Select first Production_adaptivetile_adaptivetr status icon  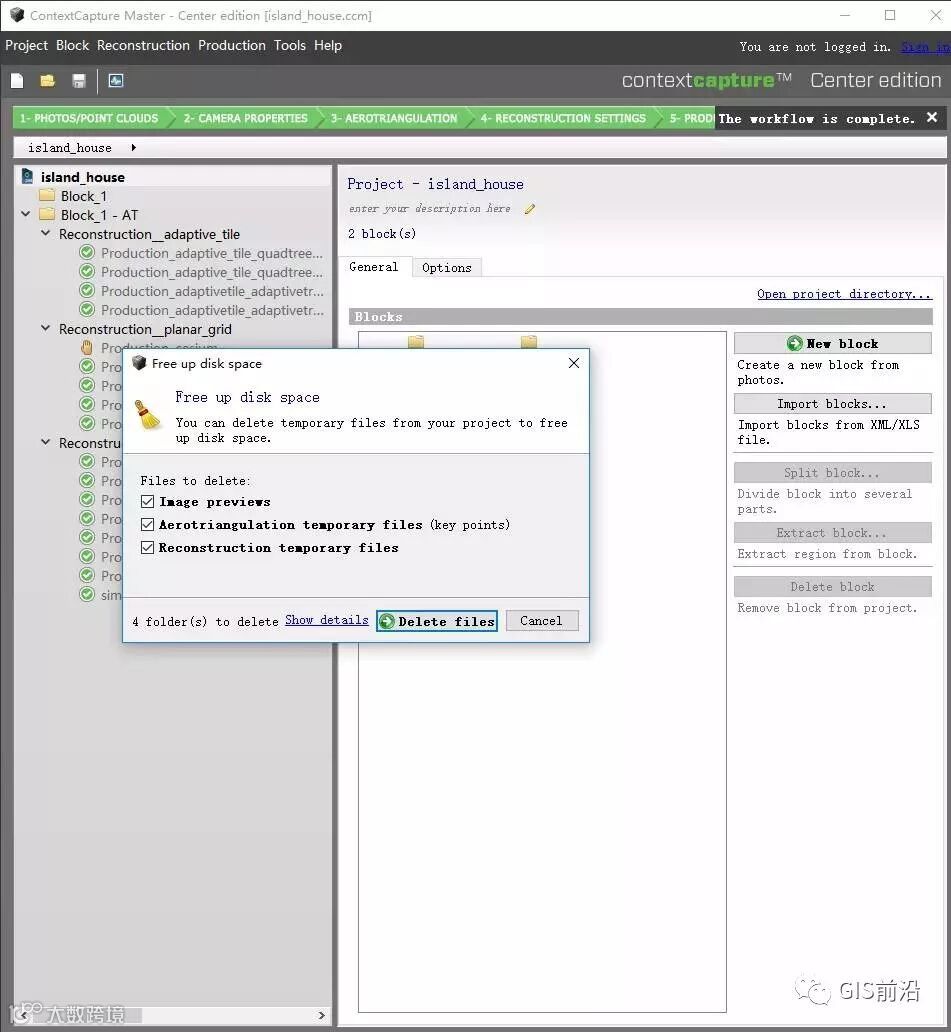pyautogui.click(x=86, y=291)
